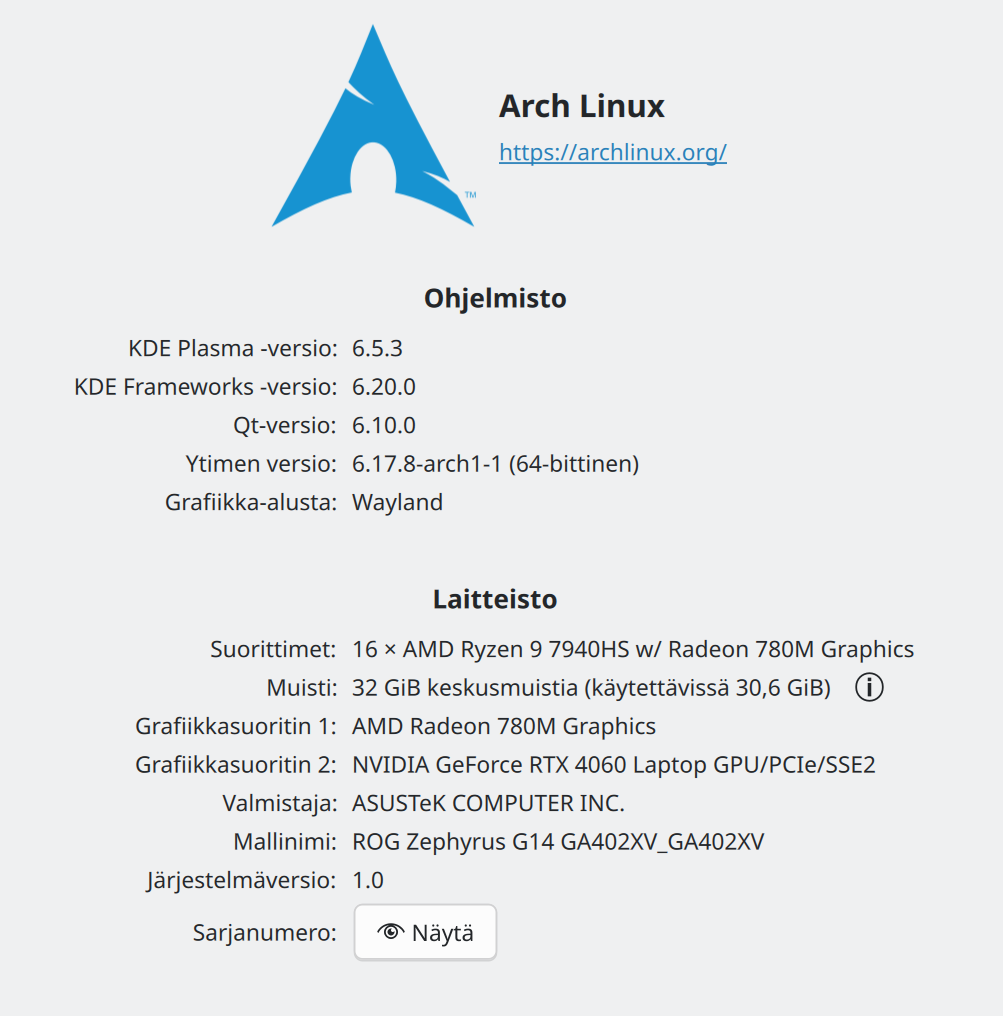
Task: Click the Järjestelmäversio value 1.0
Action: (x=367, y=881)
